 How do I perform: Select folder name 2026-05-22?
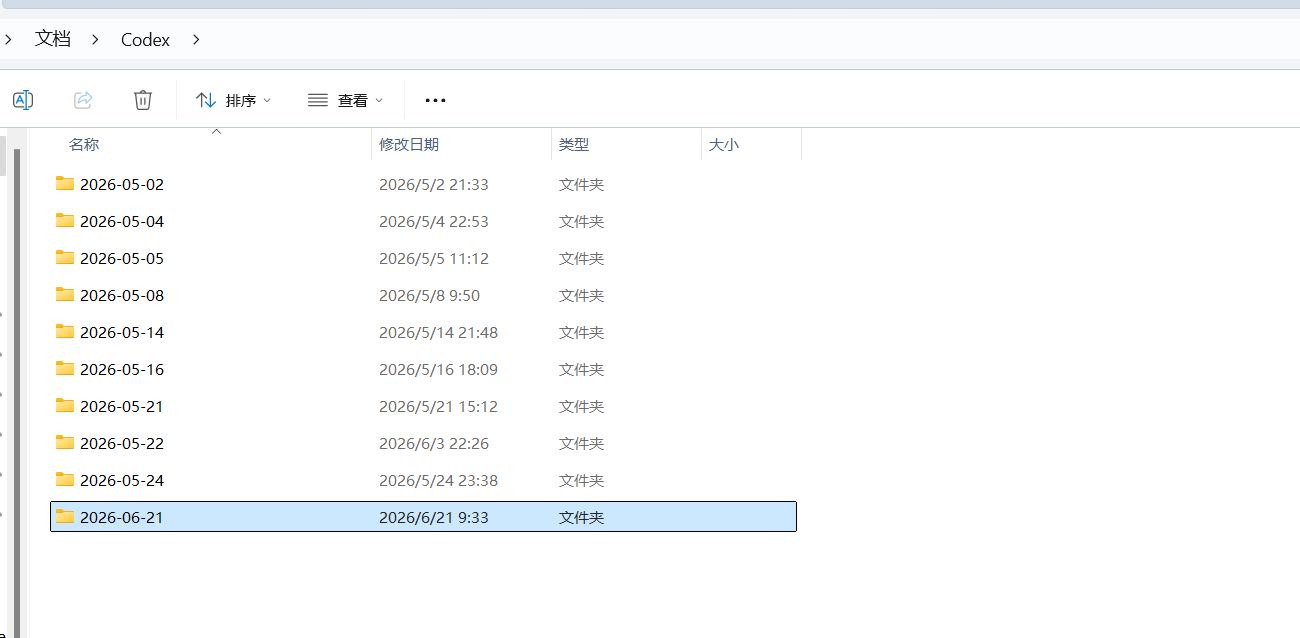point(122,444)
